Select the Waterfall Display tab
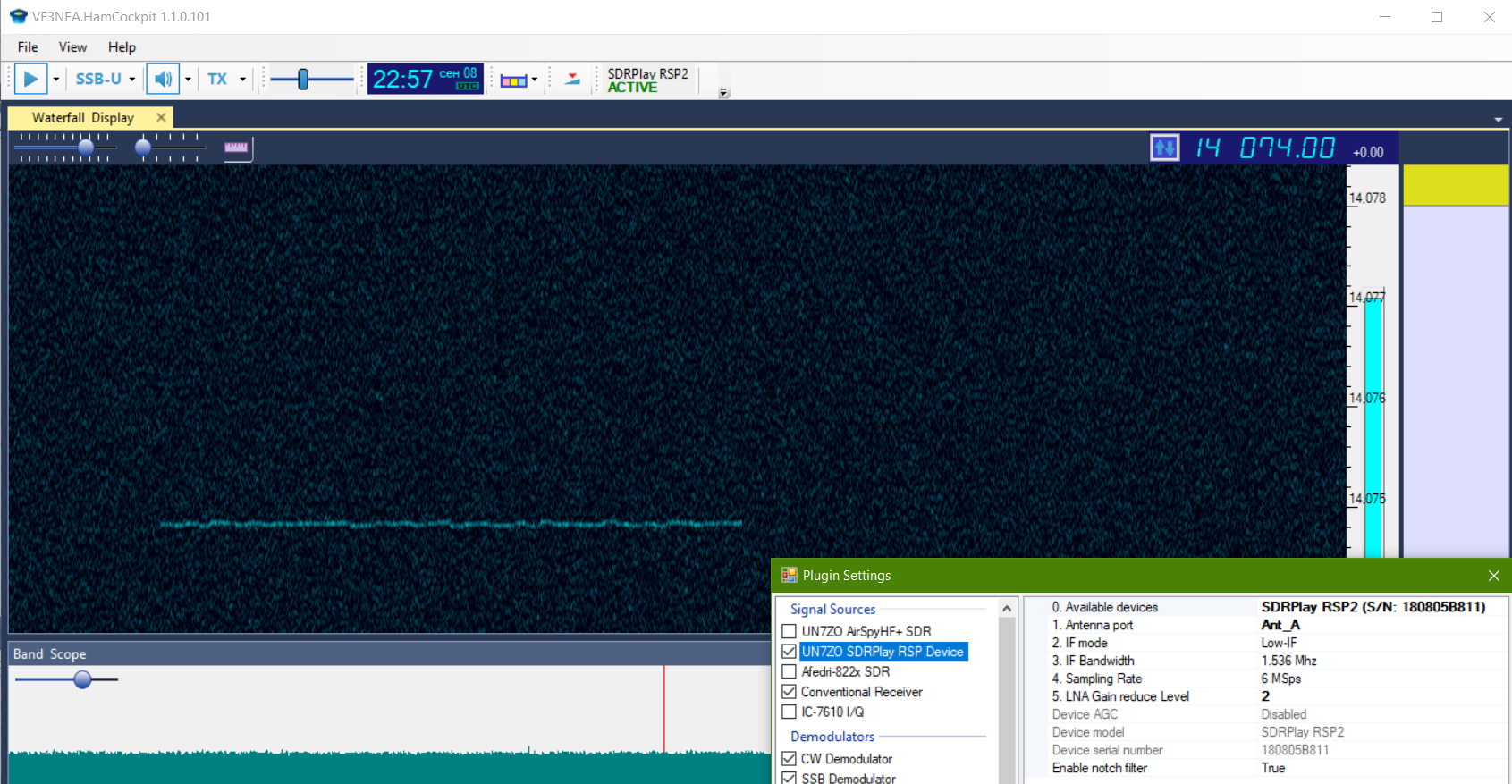Image resolution: width=1512 pixels, height=784 pixels. [x=82, y=117]
